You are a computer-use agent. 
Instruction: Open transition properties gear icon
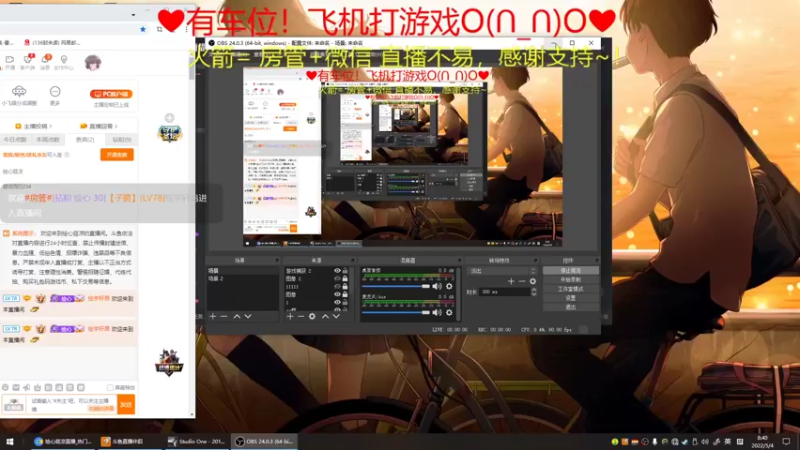pyautogui.click(x=533, y=281)
